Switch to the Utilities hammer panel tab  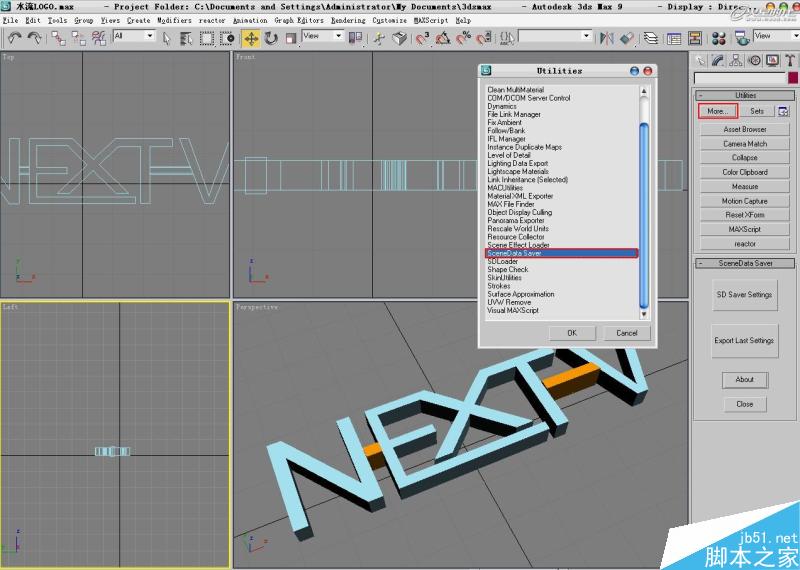(790, 61)
